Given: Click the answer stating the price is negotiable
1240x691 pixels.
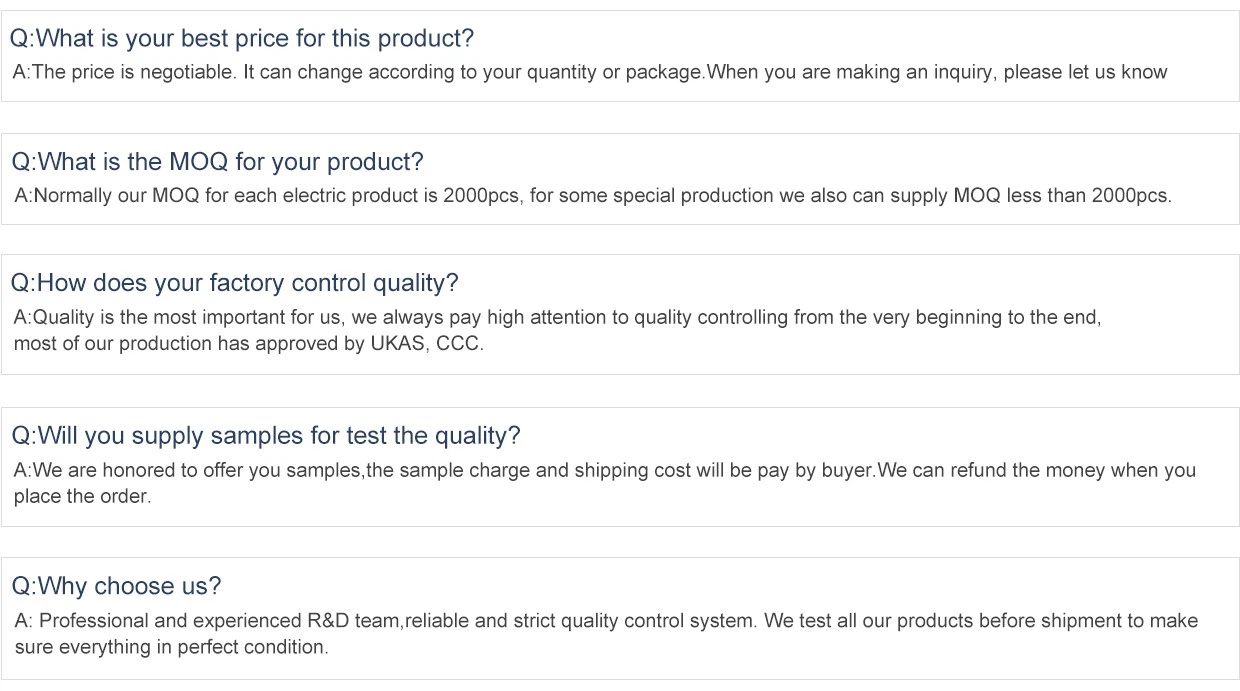Looking at the screenshot, I should (x=589, y=72).
